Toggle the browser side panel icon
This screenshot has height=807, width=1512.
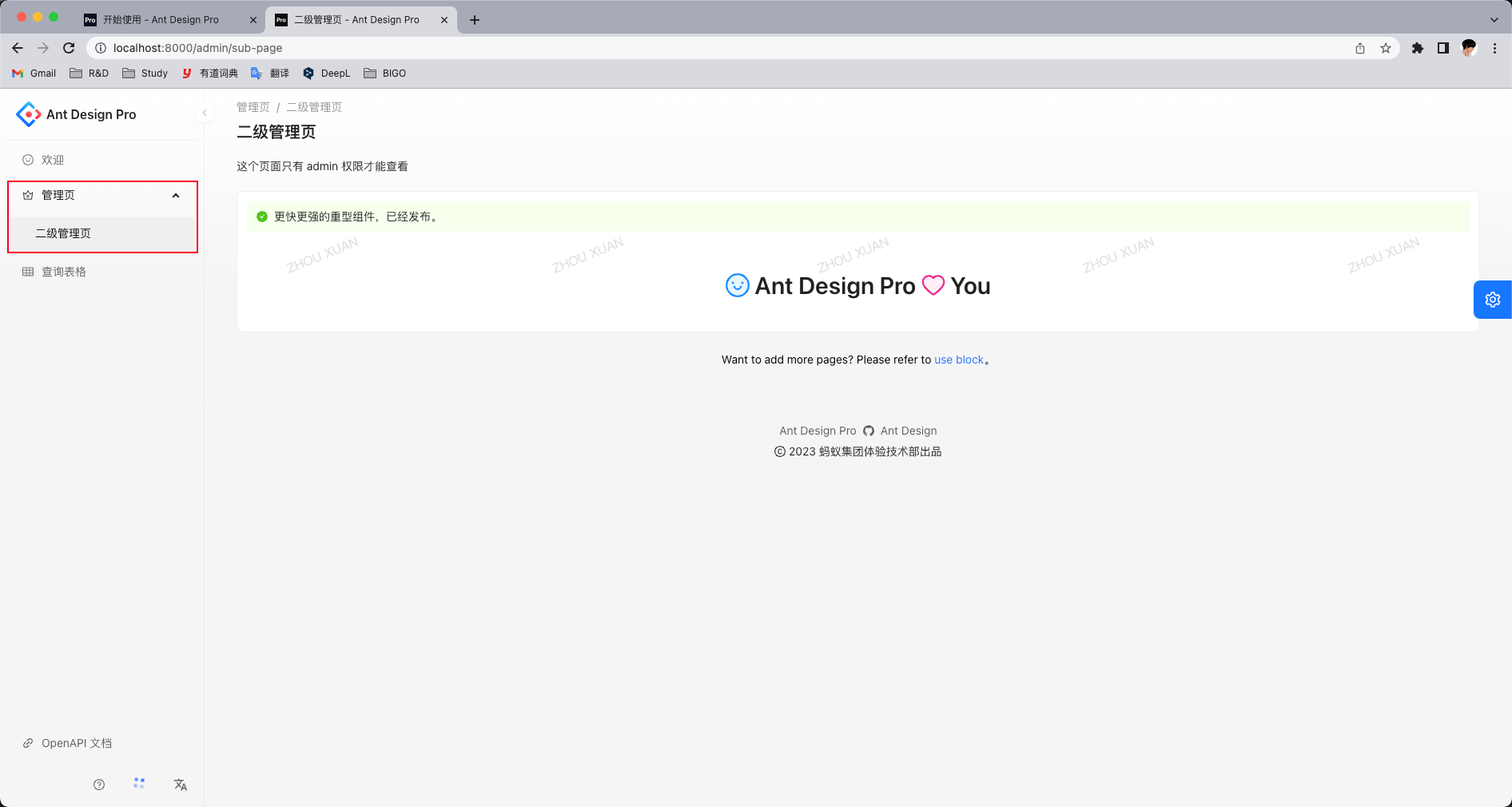(1443, 48)
